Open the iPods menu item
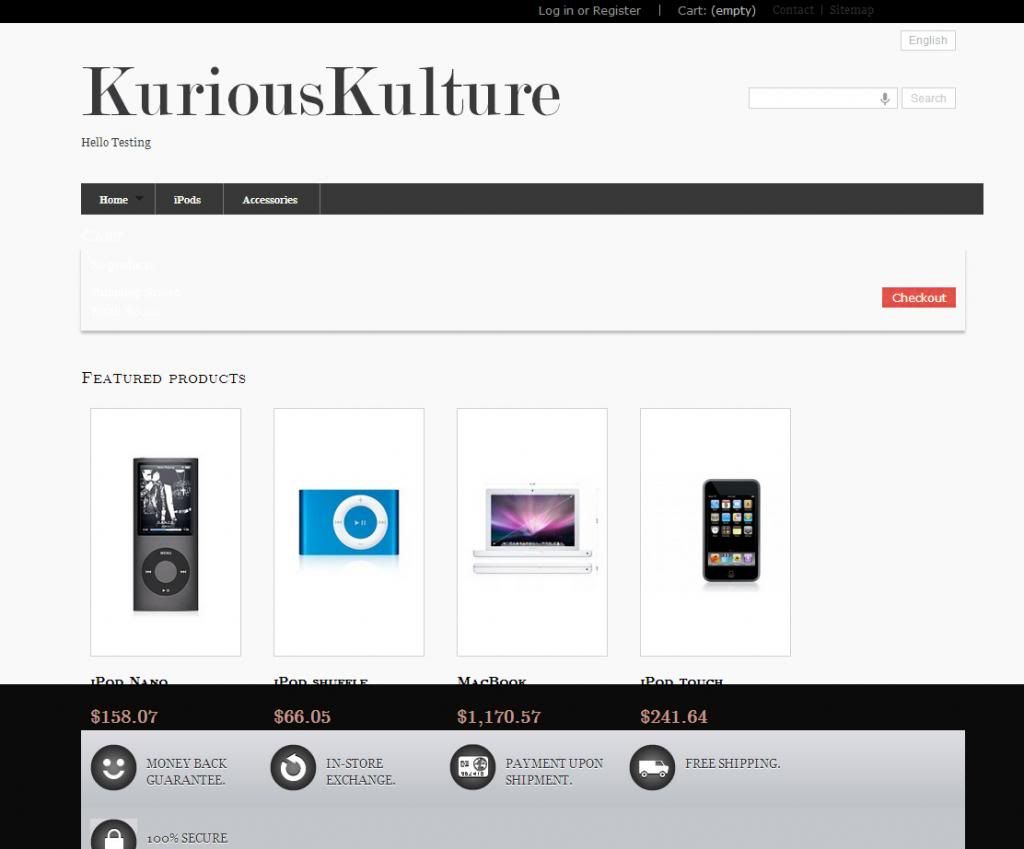The height and width of the screenshot is (849, 1024). tap(187, 200)
